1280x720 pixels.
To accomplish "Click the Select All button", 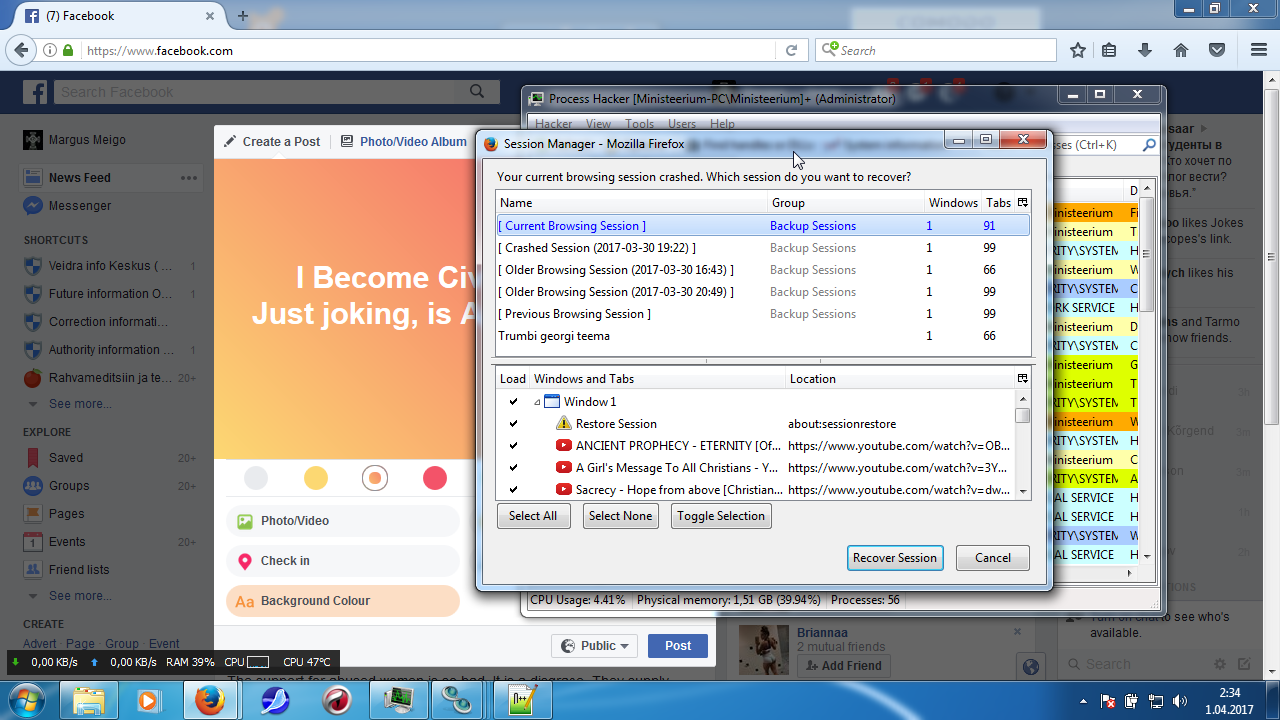I will [x=533, y=516].
